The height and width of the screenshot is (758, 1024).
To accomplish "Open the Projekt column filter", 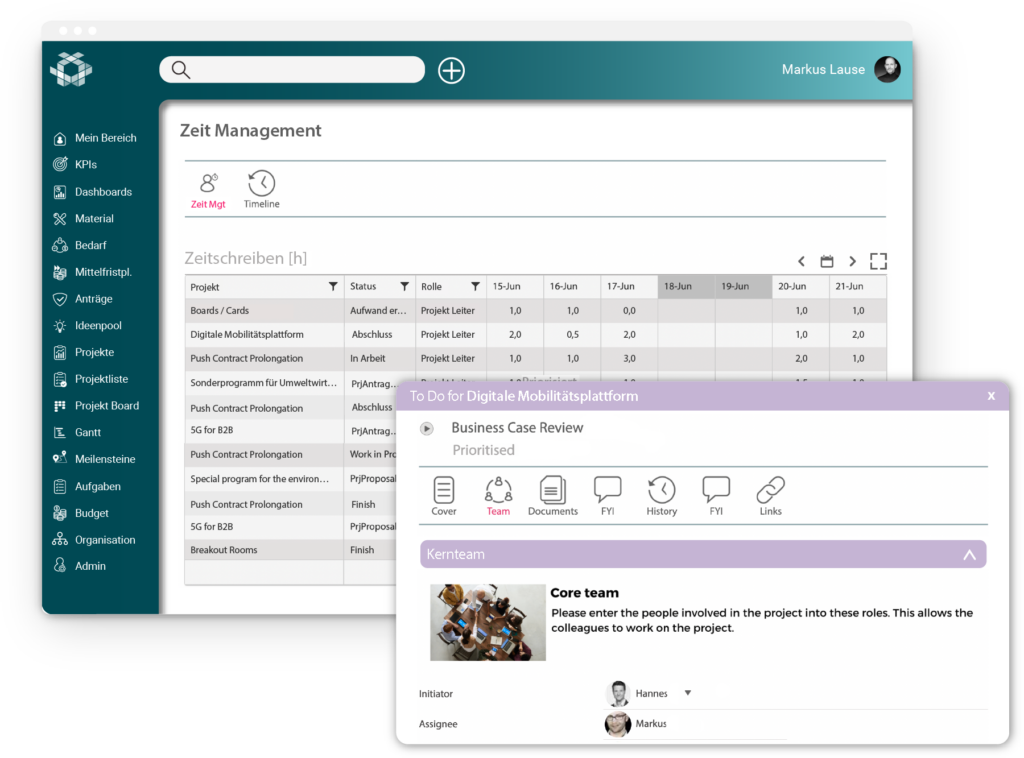I will tap(333, 287).
